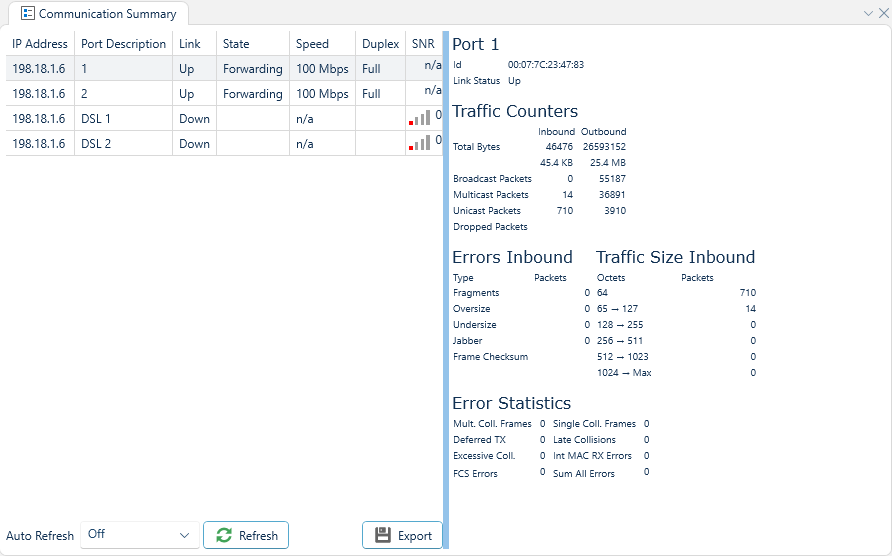Click the Communication Summary tab icon
The width and height of the screenshot is (892, 556).
(x=28, y=13)
